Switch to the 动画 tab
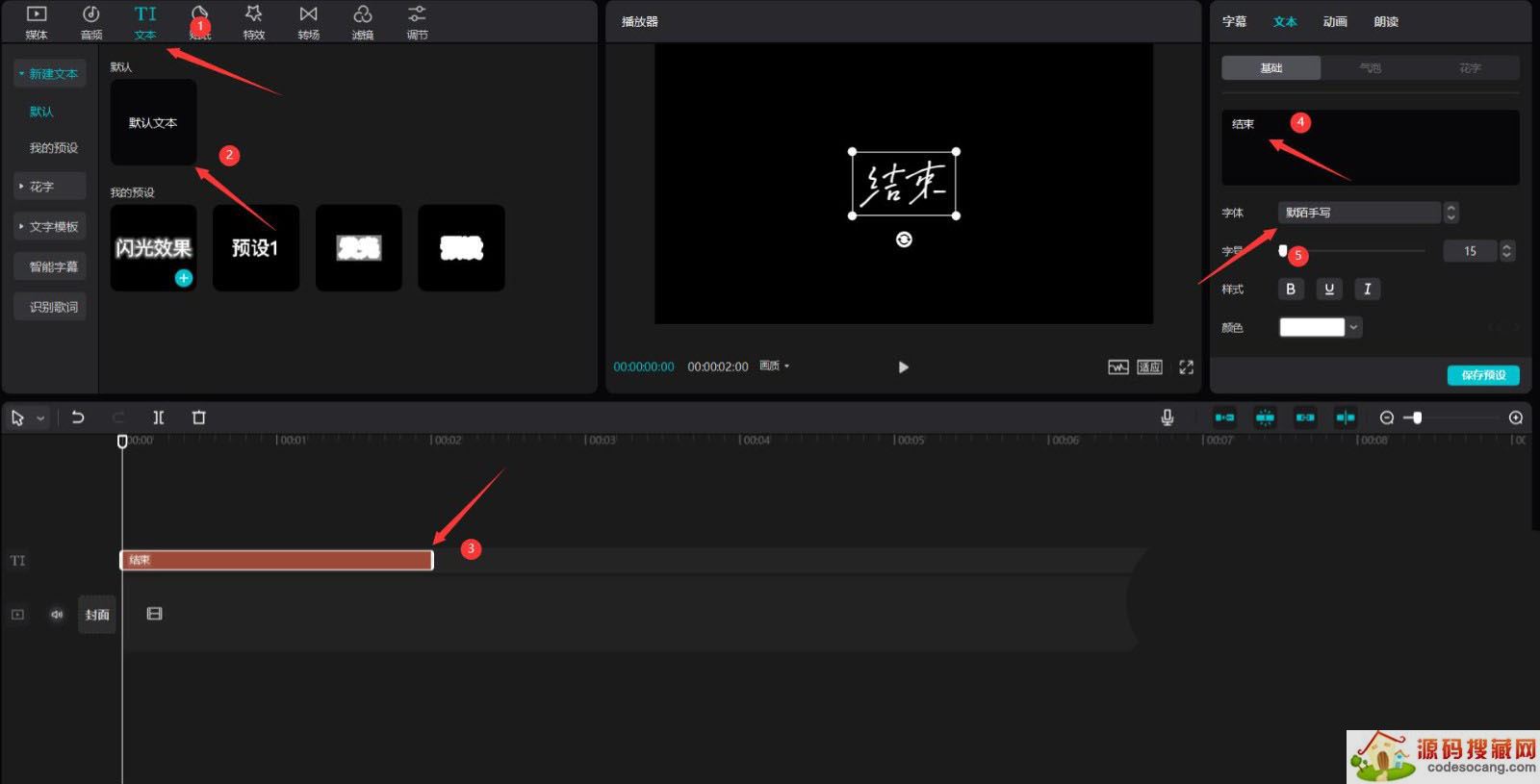The height and width of the screenshot is (784, 1540). coord(1335,22)
